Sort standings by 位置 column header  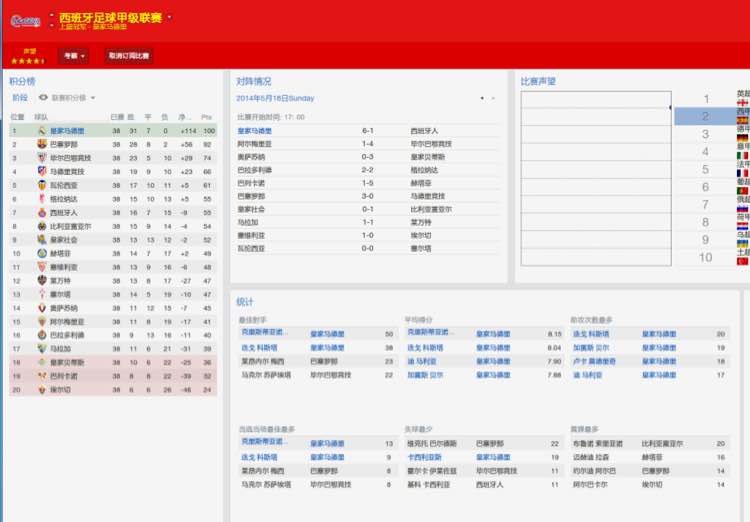coord(18,117)
